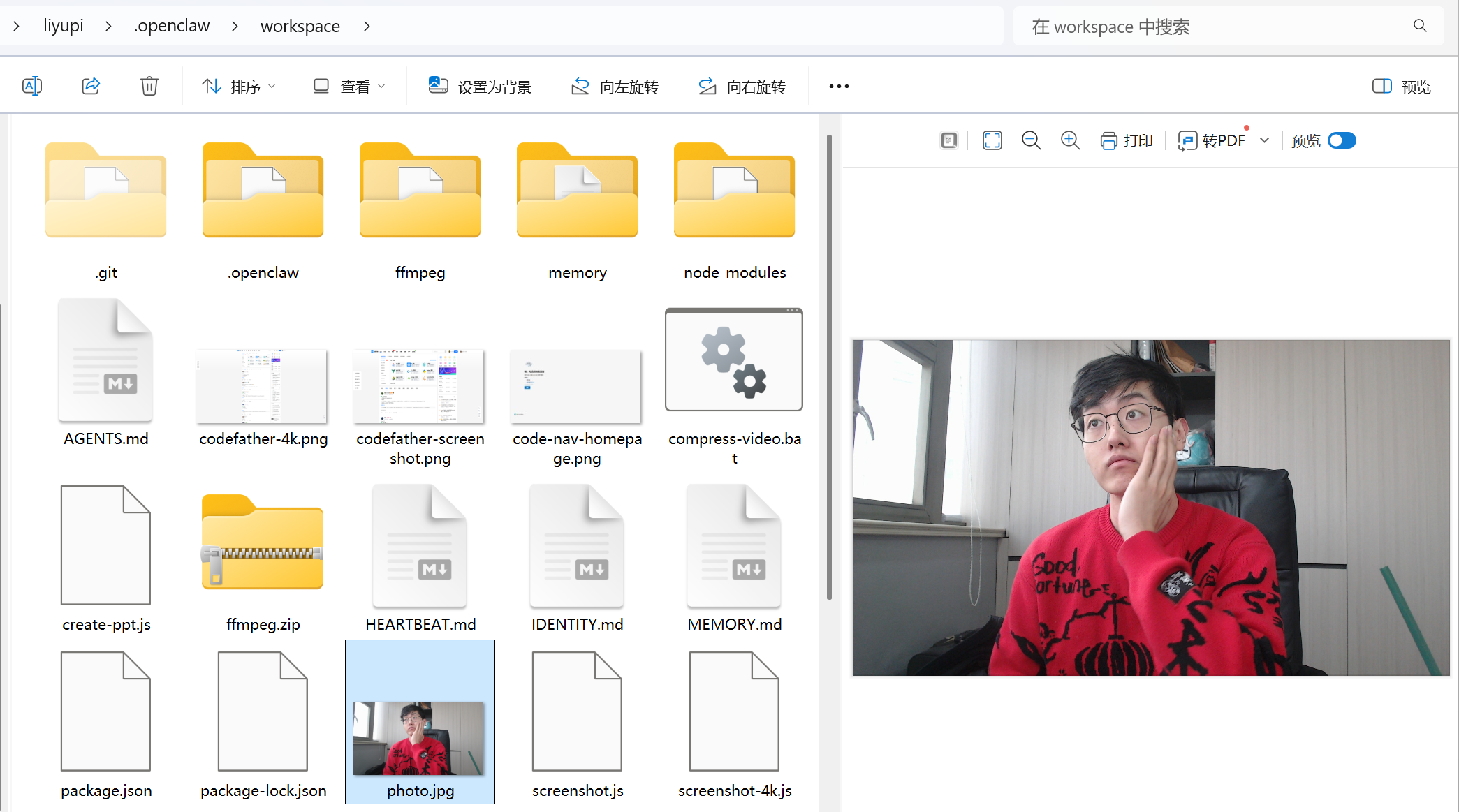Click the rename icon in toolbar
This screenshot has height=812, width=1459.
[32, 86]
